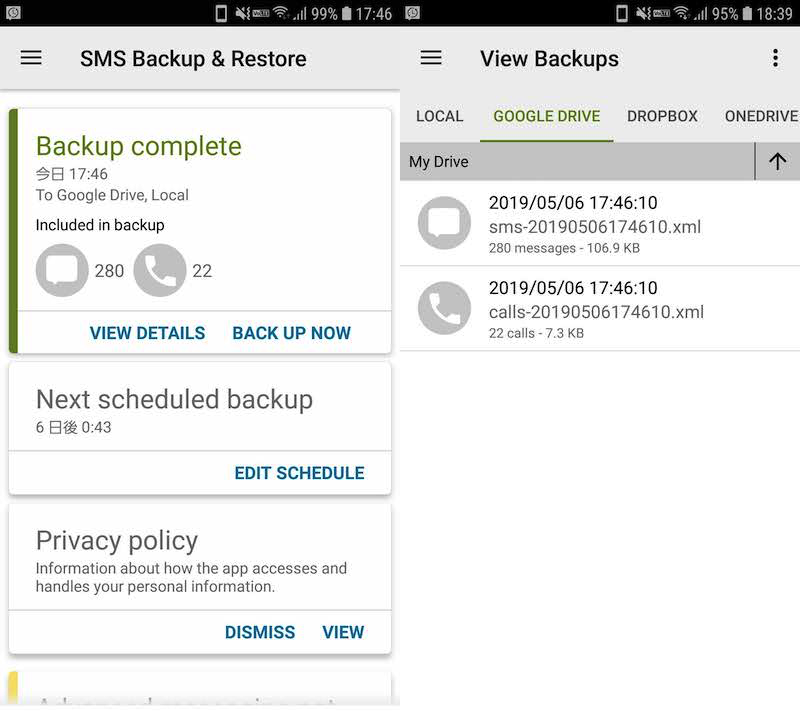This screenshot has height=711, width=800.
Task: Open three-dot overflow menu in View Backups
Action: point(775,58)
